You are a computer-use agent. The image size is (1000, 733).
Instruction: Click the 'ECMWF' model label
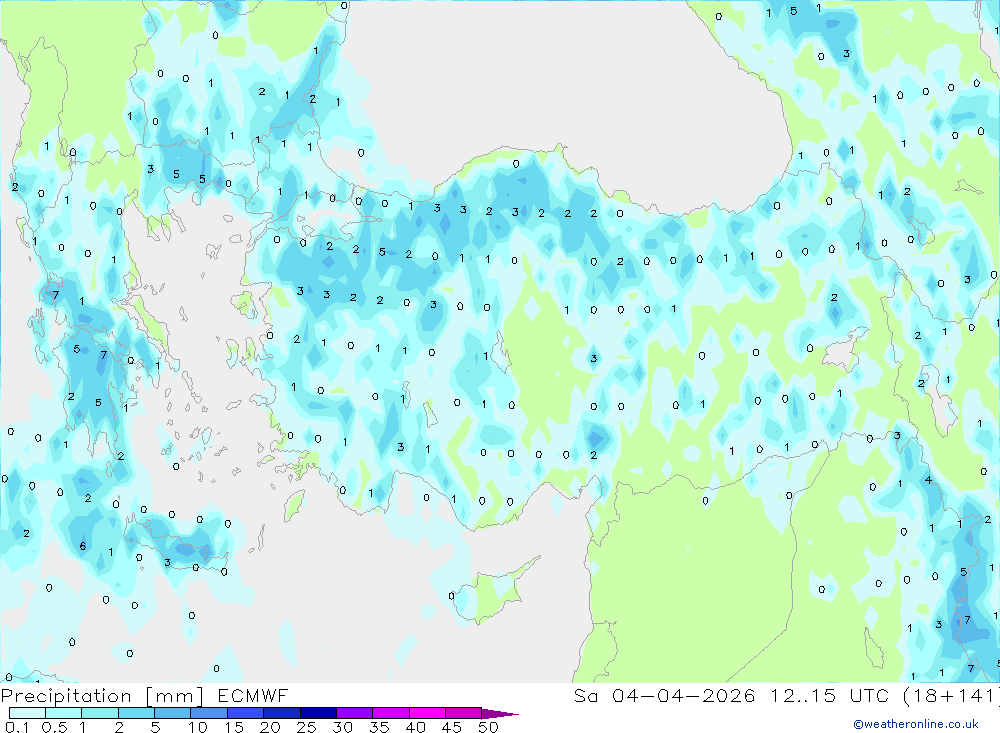(x=253, y=695)
